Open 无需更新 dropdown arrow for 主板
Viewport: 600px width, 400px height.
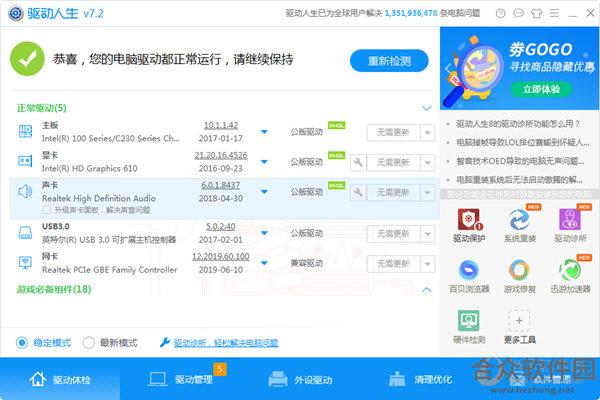point(427,133)
